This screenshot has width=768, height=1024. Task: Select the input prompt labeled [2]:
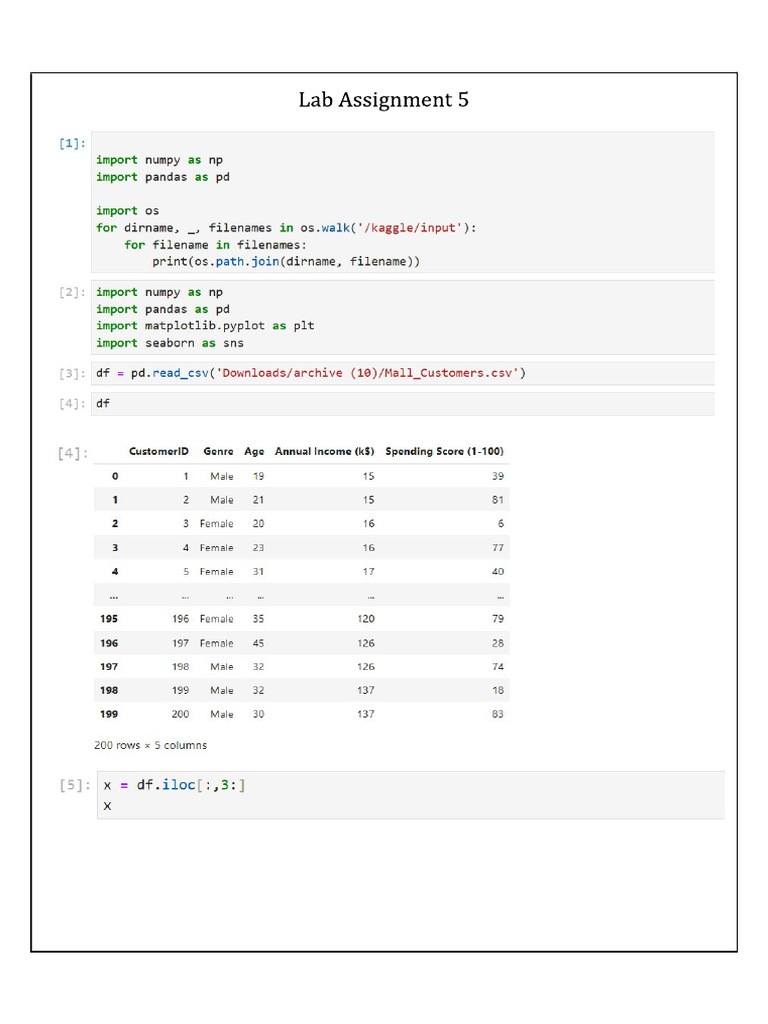pyautogui.click(x=72, y=292)
